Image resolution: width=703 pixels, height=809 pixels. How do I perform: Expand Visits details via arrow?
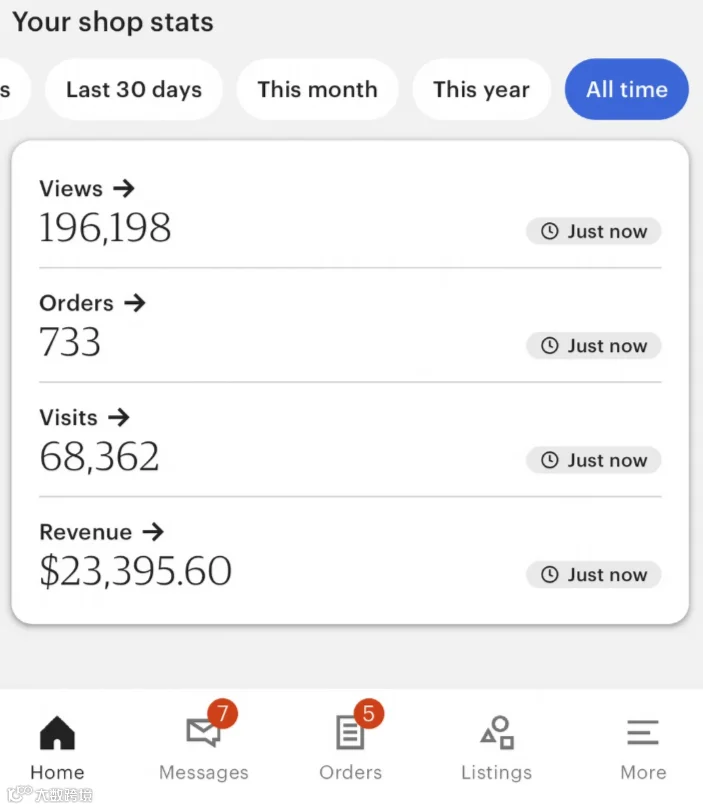tap(119, 417)
